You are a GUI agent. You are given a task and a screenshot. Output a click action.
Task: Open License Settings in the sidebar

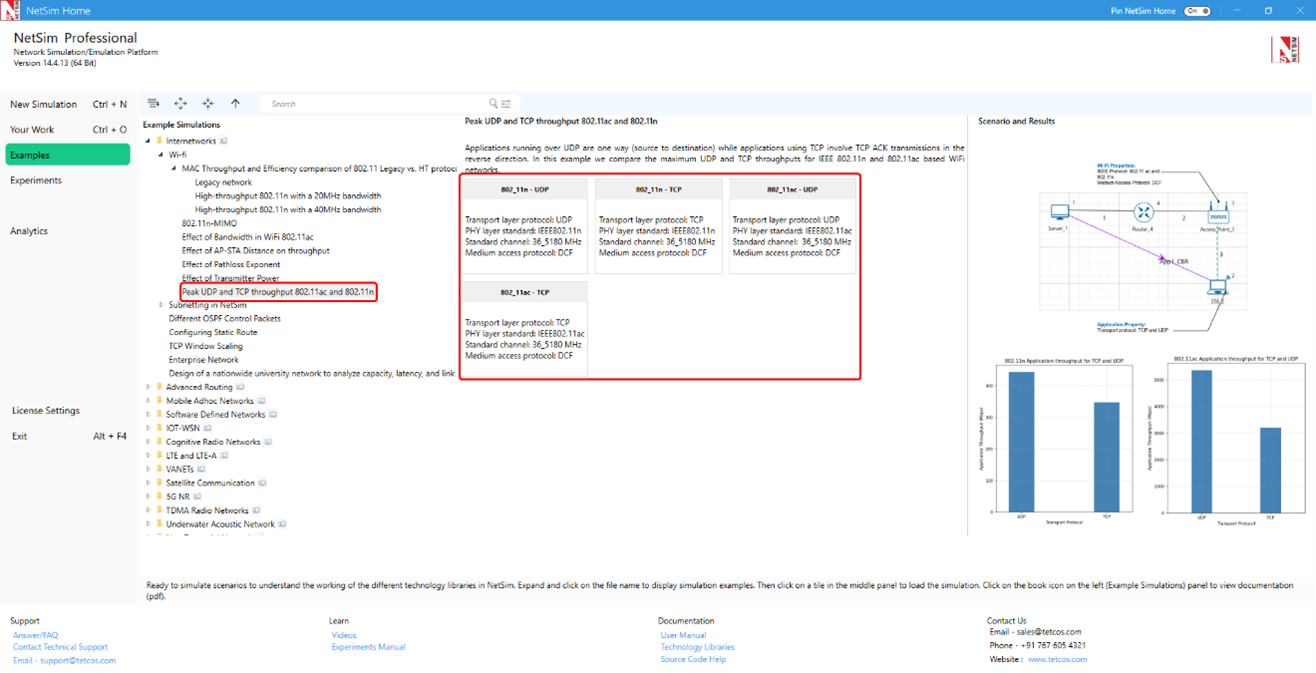tap(46, 411)
